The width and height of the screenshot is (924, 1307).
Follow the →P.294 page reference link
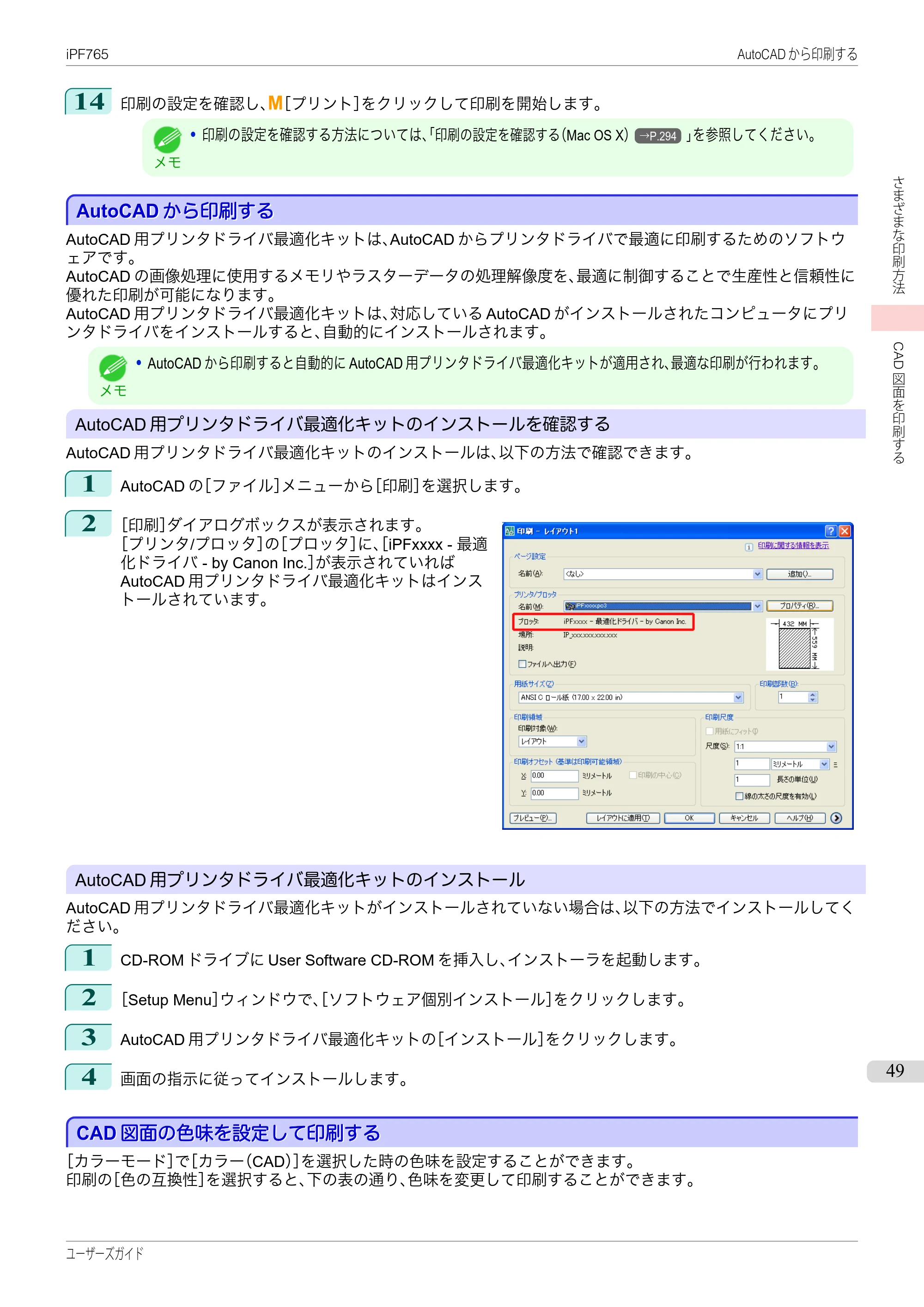tap(657, 136)
